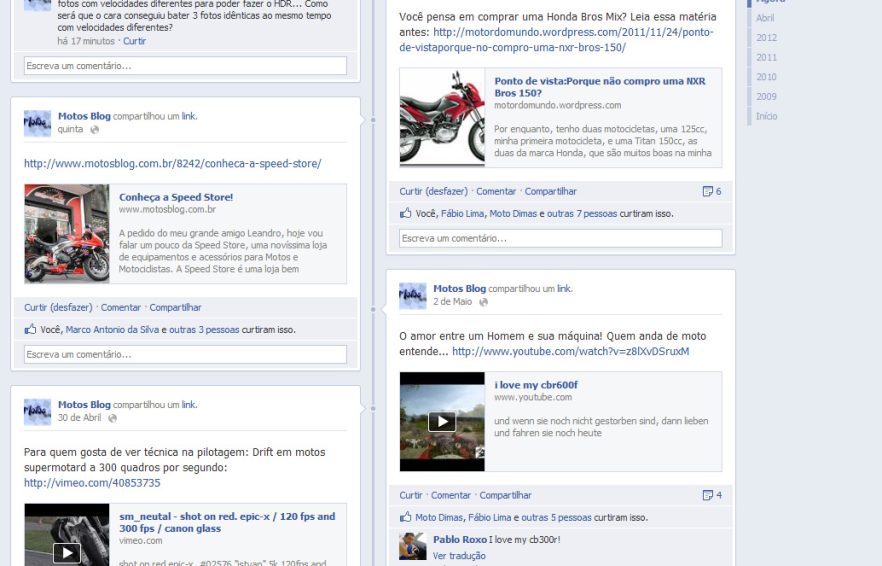Open Pablo Roxo's profile picture
882x566 pixels.
click(413, 546)
